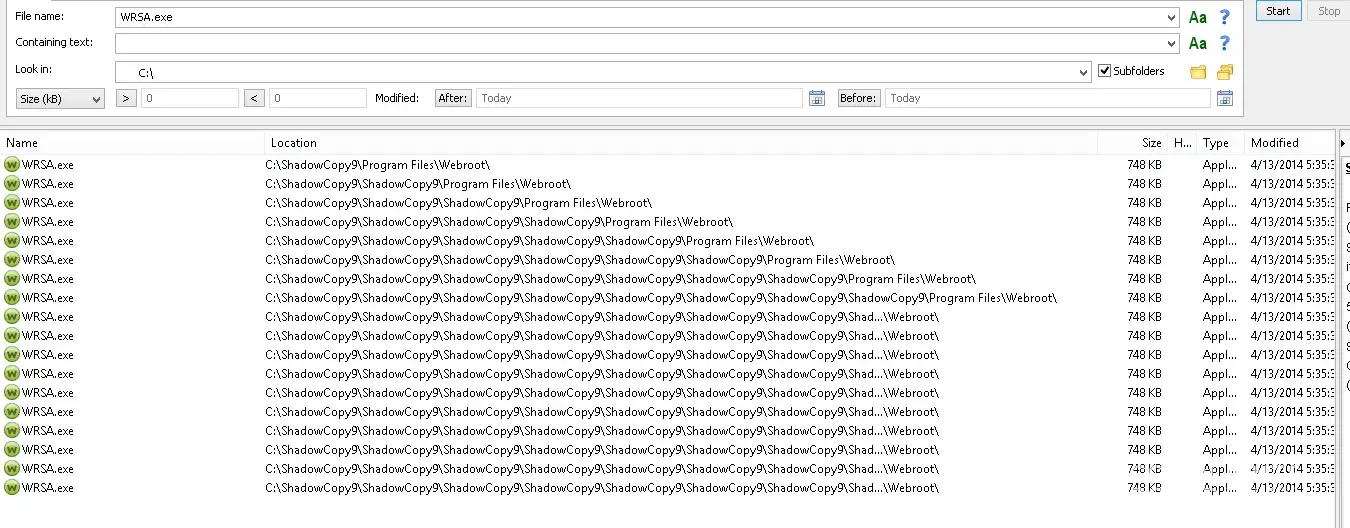This screenshot has width=1350, height=528.
Task: Click the greater-than size filter button
Action: [127, 98]
